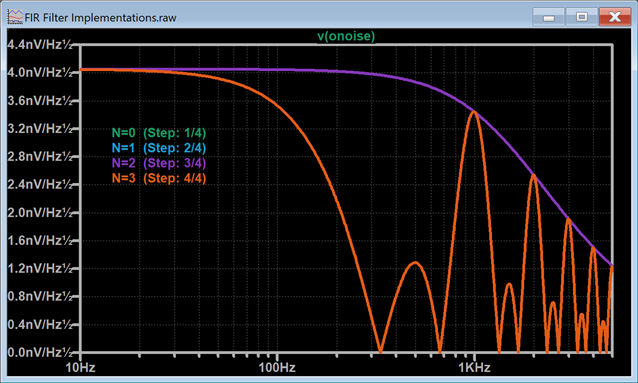Click the 0.0nV/Hz½ vertical axis label
Viewport: 638px width, 383px height.
pos(40,352)
